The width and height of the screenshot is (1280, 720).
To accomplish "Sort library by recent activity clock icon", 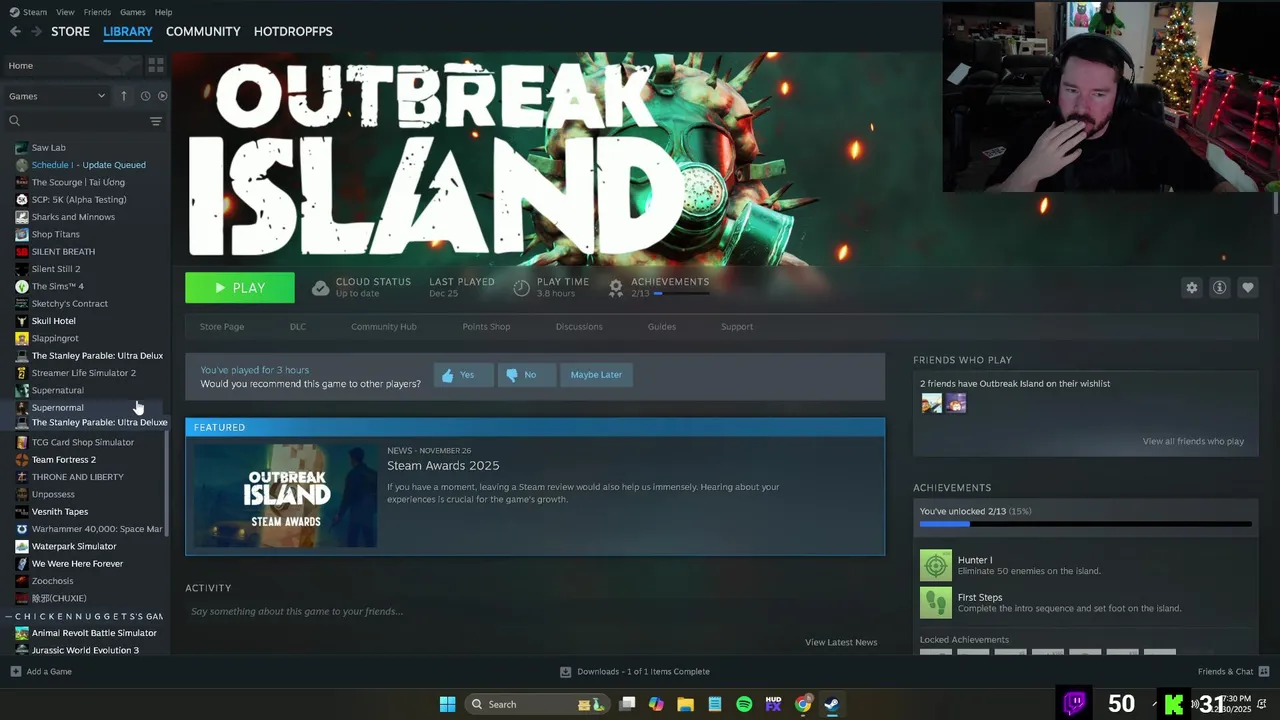I will [145, 96].
